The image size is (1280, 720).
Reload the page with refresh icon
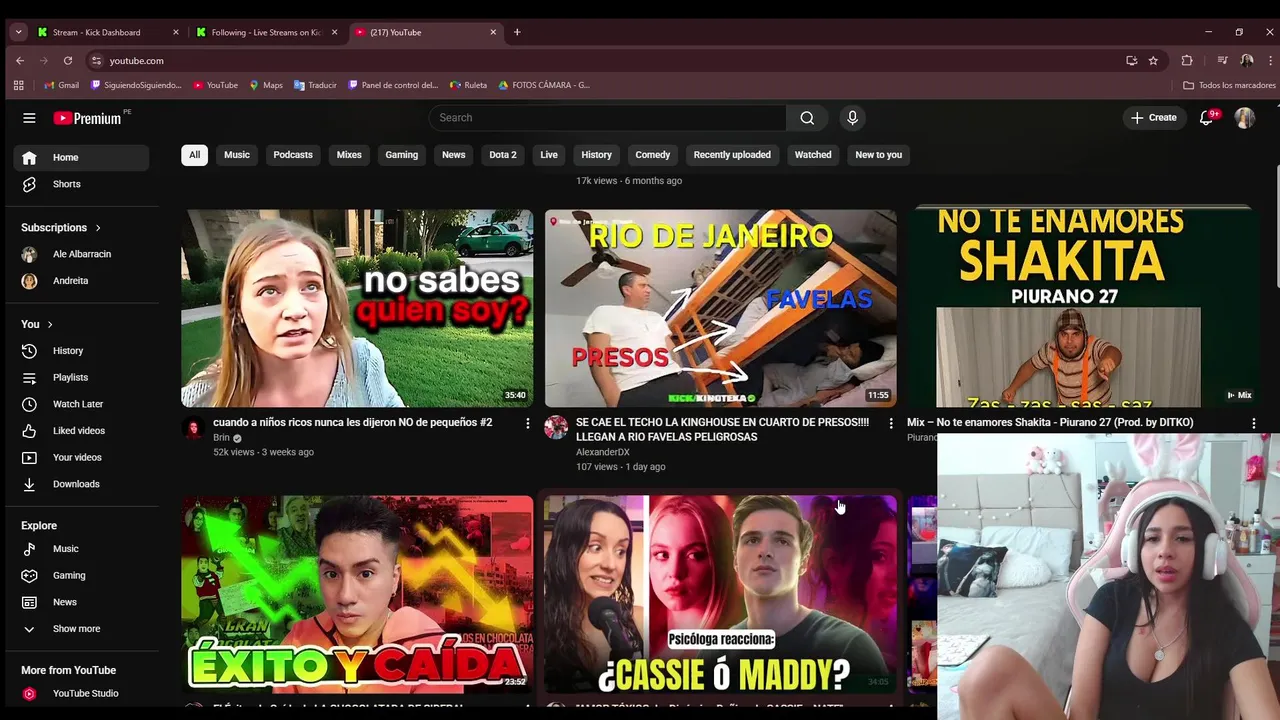click(x=68, y=60)
